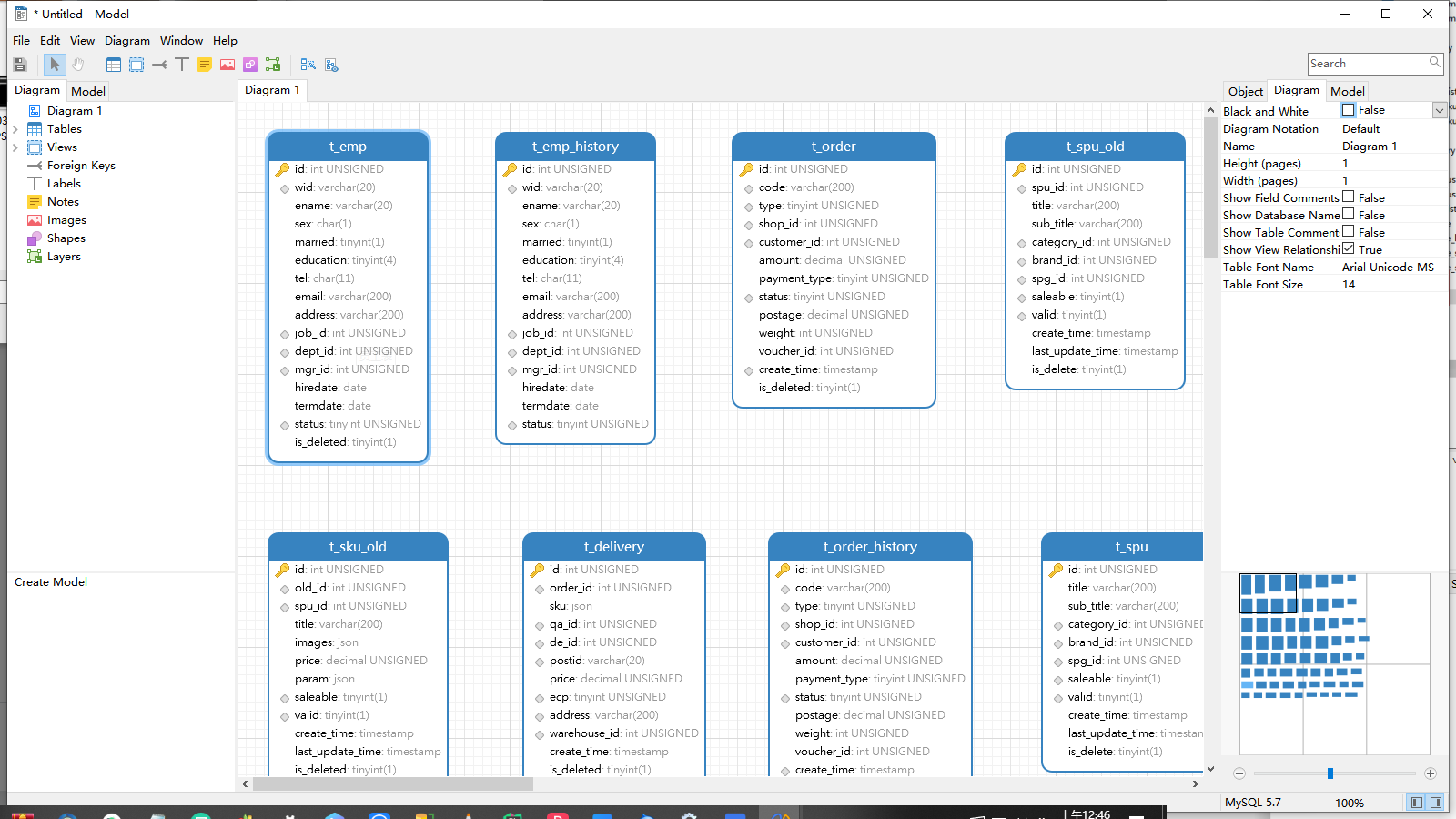Switch to Model tab in properties panel
The height and width of the screenshot is (819, 1456).
pyautogui.click(x=1348, y=91)
